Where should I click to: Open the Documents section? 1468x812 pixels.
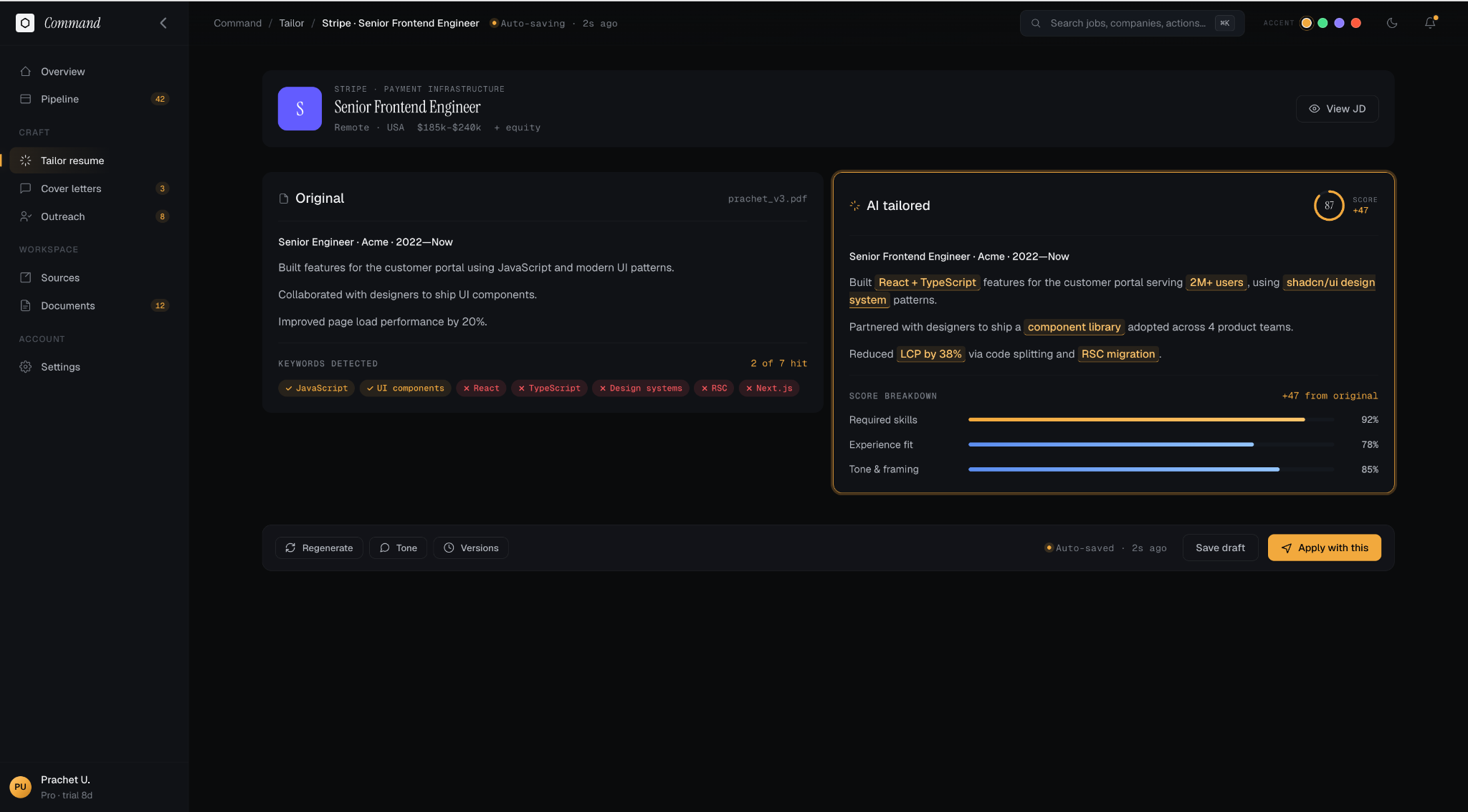(x=94, y=305)
